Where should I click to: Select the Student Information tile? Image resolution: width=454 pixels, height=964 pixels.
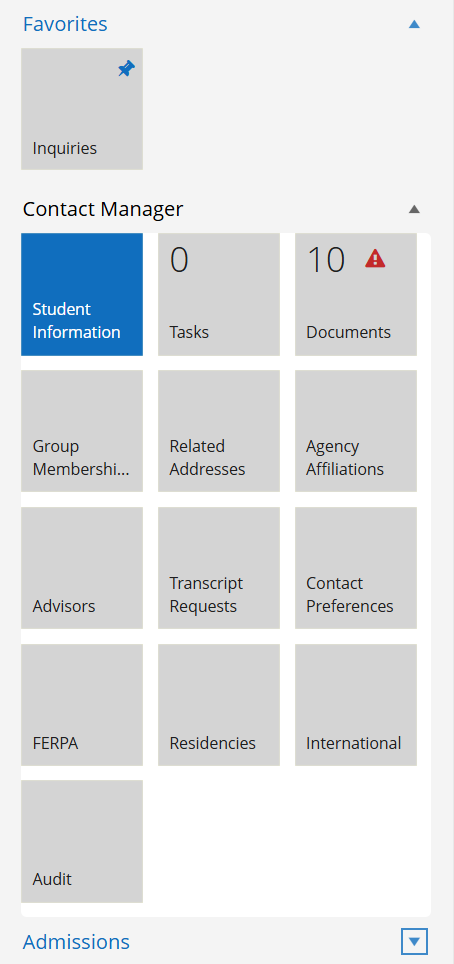(82, 294)
